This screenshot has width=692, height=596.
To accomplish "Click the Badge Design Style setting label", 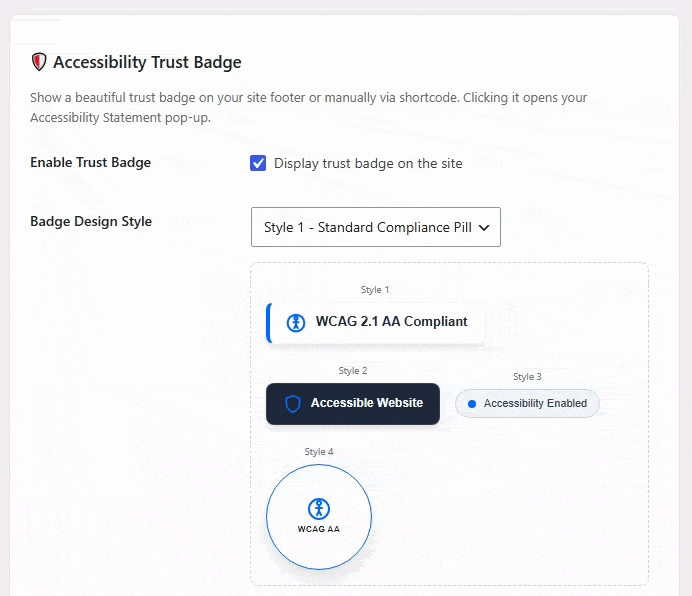I will tap(91, 221).
